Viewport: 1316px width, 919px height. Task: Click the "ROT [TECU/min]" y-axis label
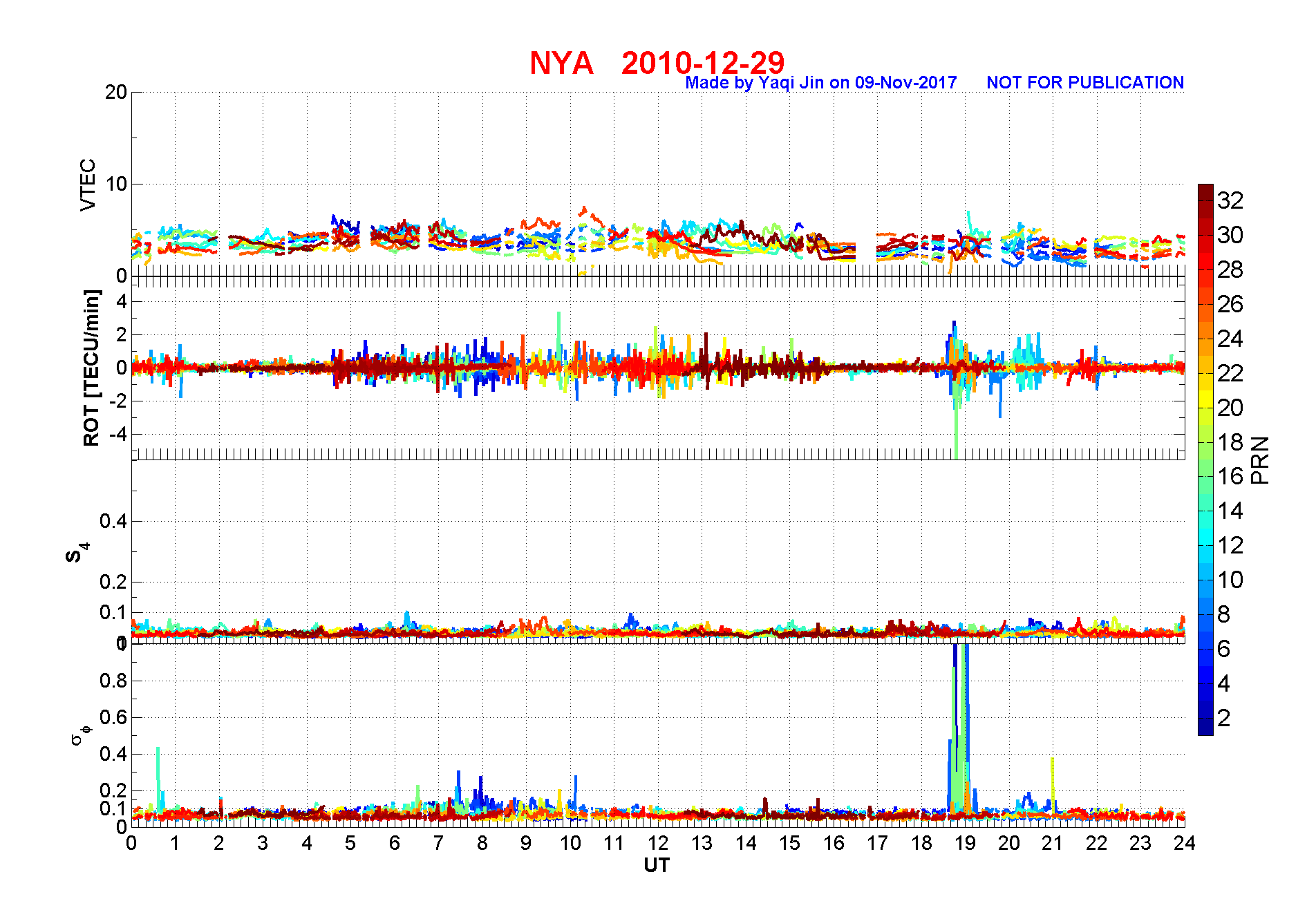pyautogui.click(x=91, y=368)
